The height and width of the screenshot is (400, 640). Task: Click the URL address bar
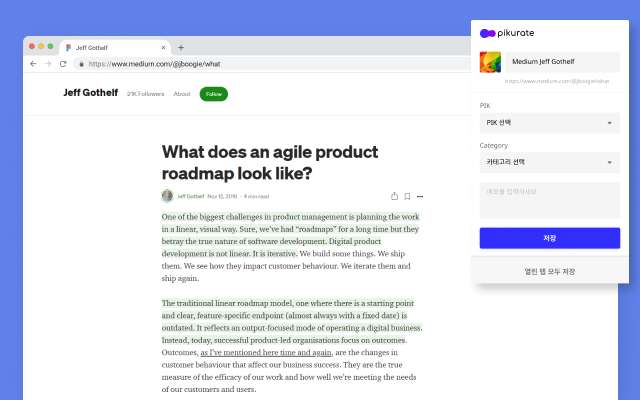[271, 64]
